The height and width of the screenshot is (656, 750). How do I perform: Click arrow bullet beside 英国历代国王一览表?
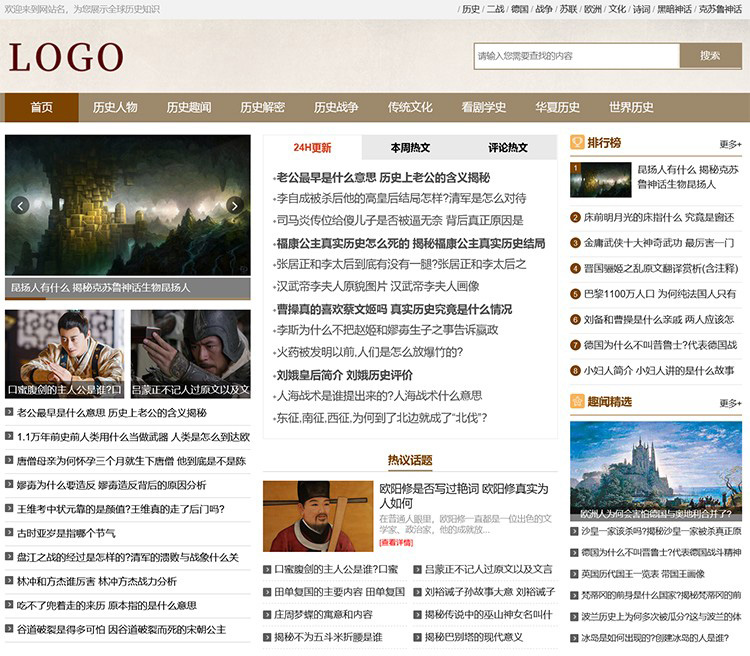click(574, 574)
